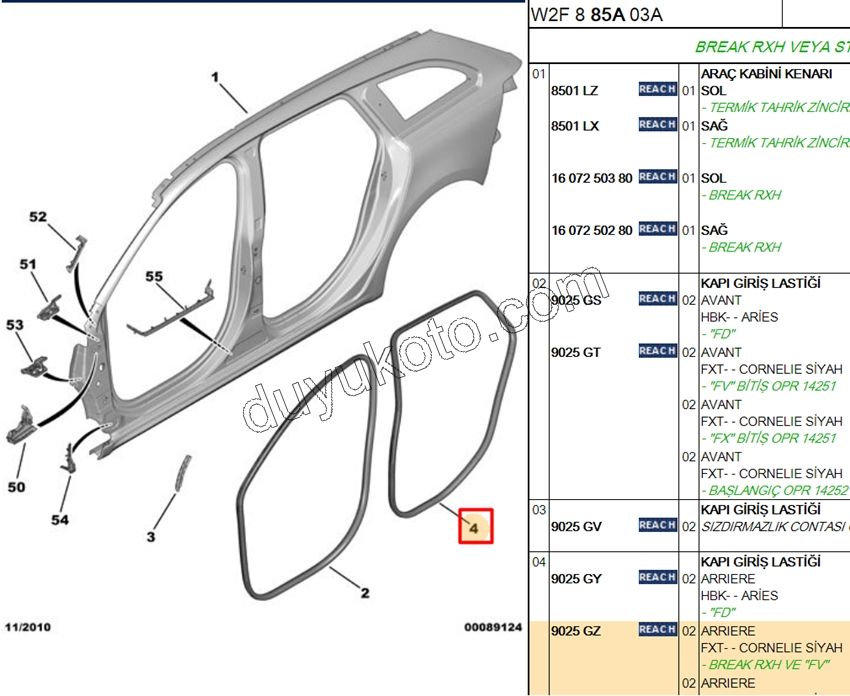Click the REACH badge beside 8501 LZ
850x696 pixels.
[657, 90]
